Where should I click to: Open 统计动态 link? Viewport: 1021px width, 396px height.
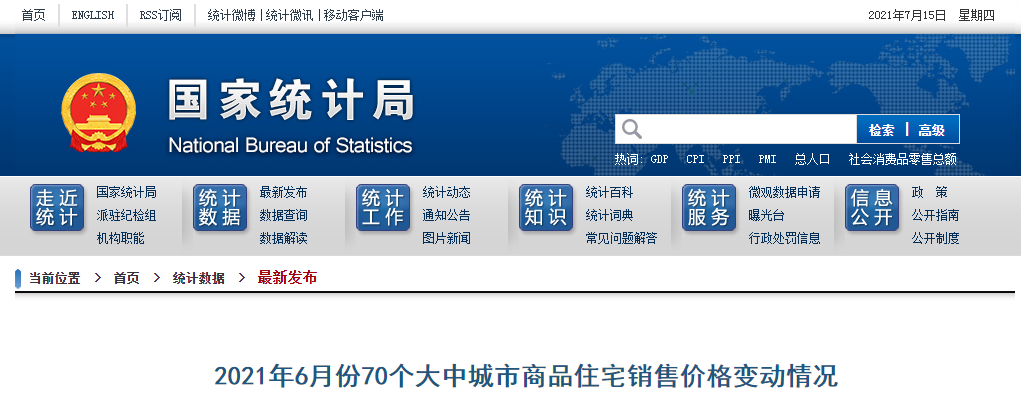click(x=446, y=193)
